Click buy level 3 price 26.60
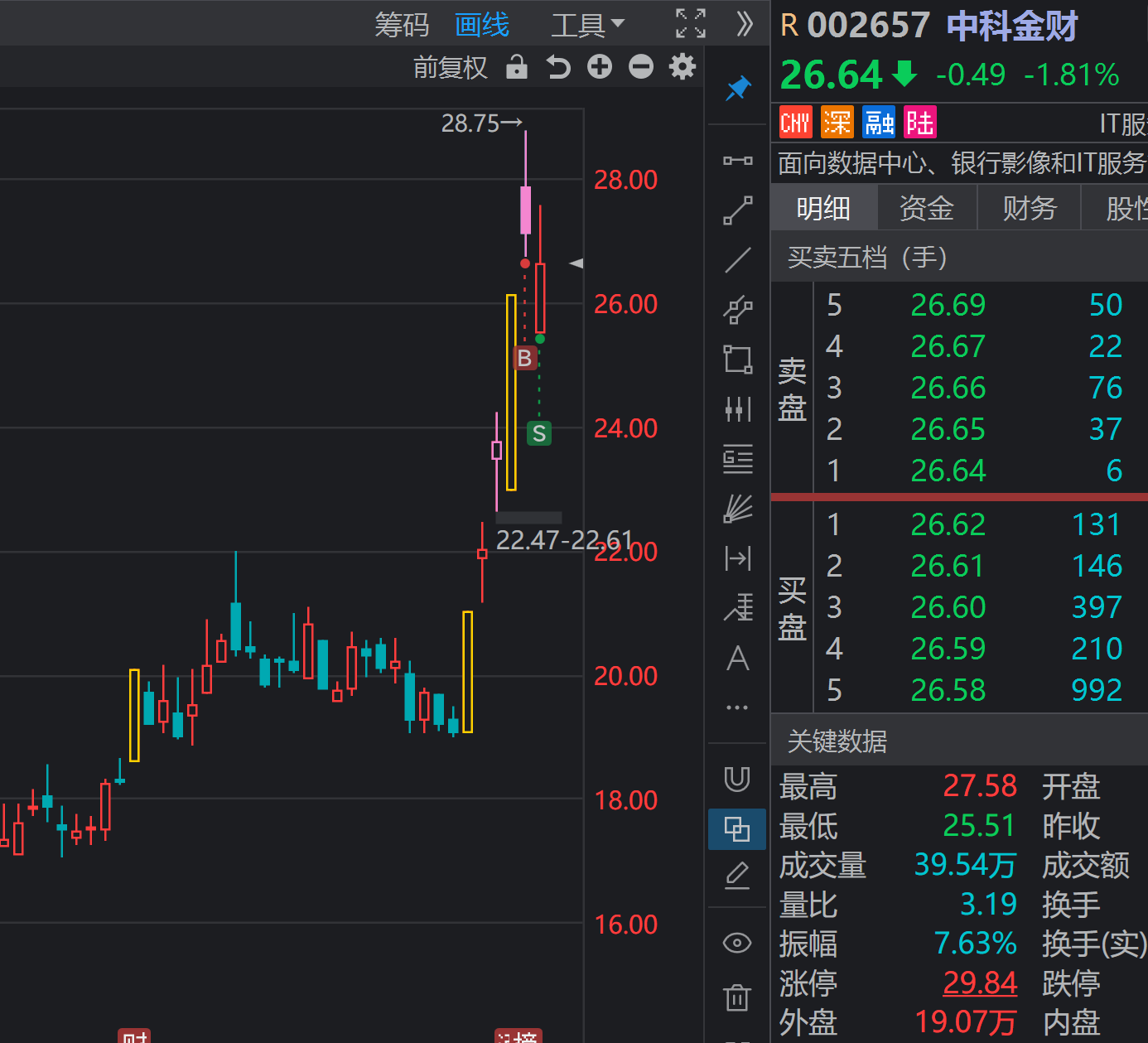Viewport: 1148px width, 1043px height. pyautogui.click(x=948, y=607)
